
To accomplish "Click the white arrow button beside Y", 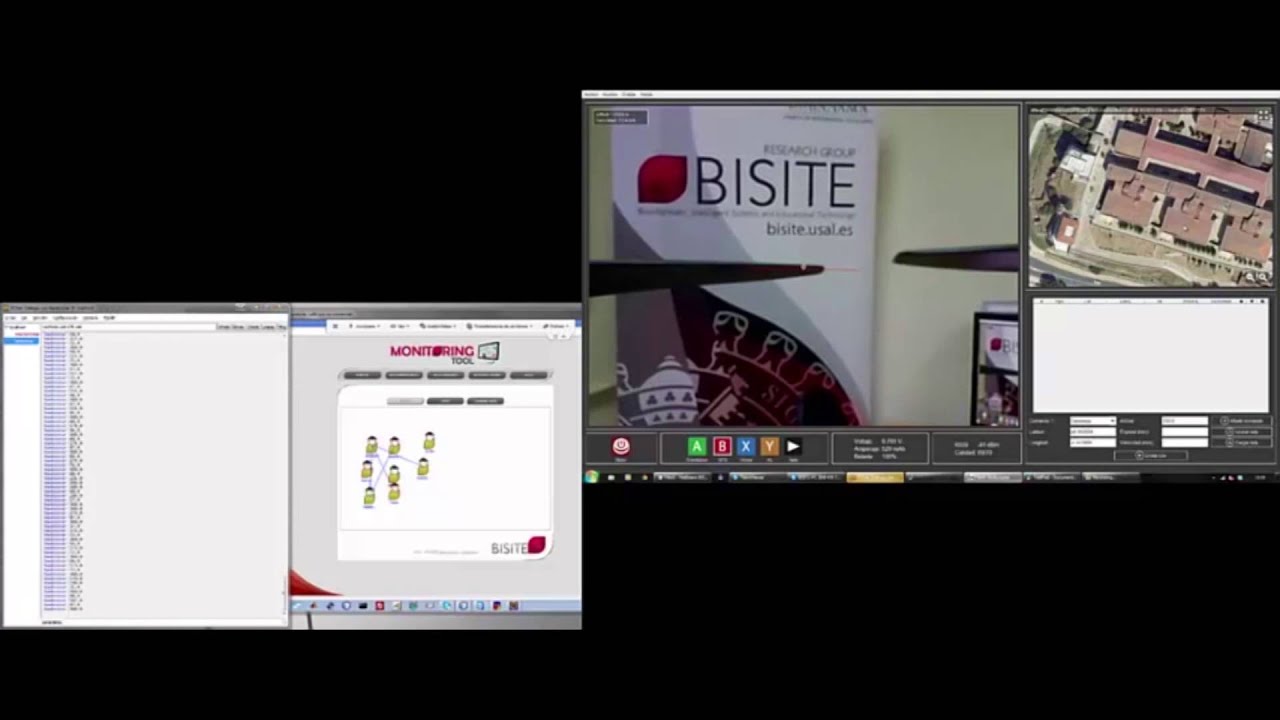I will [x=793, y=446].
